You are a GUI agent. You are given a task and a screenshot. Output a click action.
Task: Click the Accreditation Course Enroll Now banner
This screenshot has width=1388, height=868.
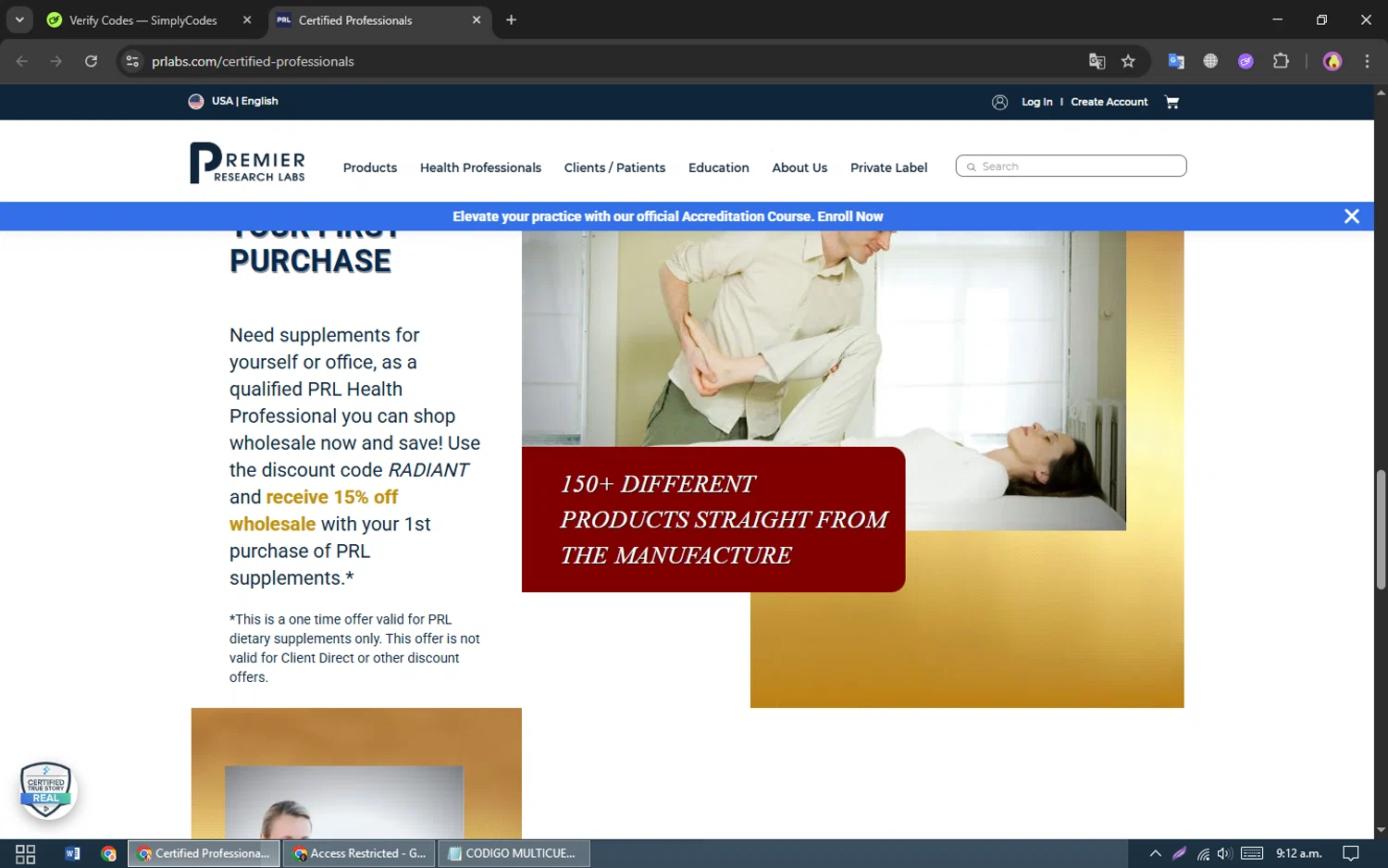pos(667,217)
